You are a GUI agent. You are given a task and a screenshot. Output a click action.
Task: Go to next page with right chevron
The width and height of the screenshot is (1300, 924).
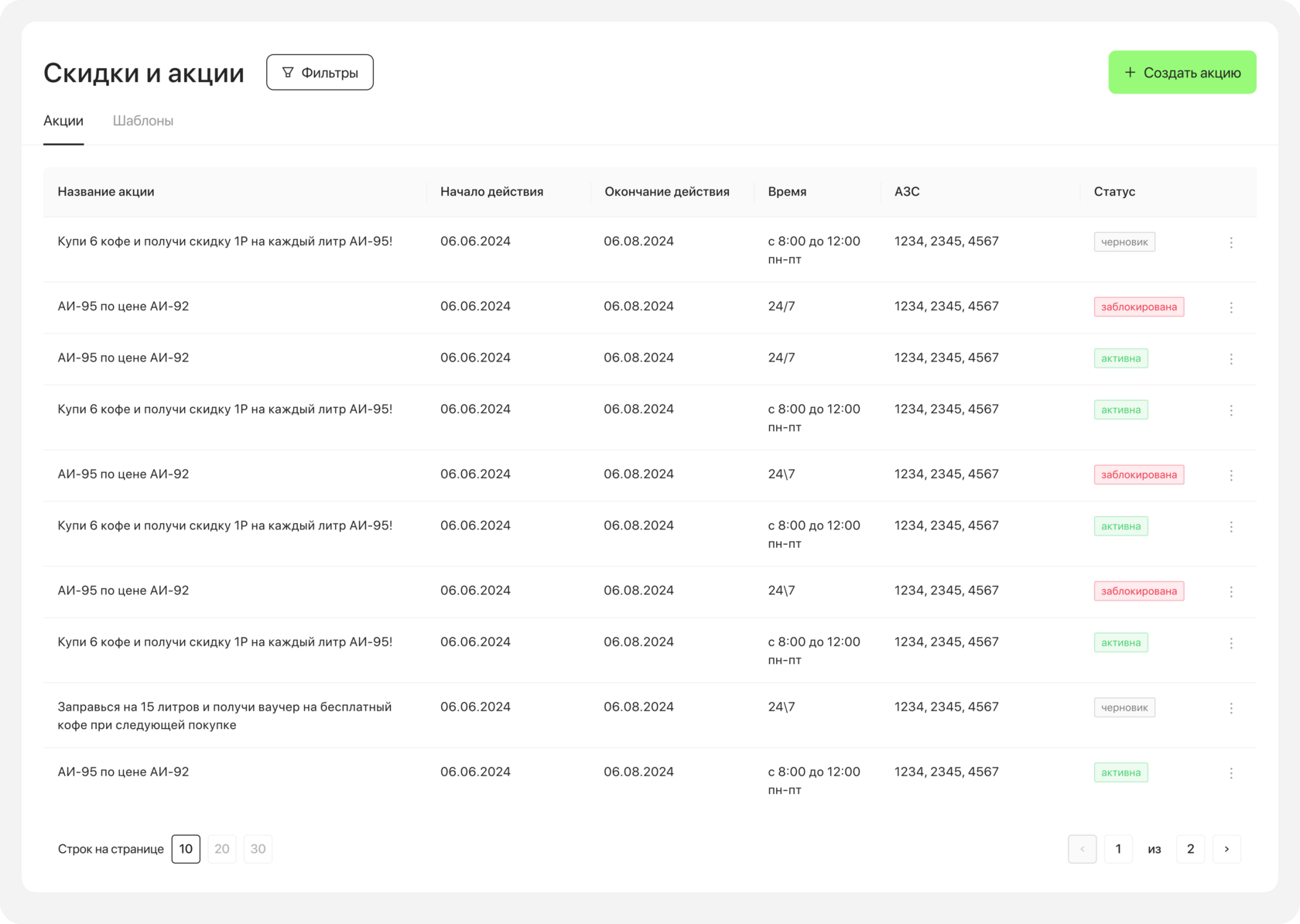(x=1226, y=849)
